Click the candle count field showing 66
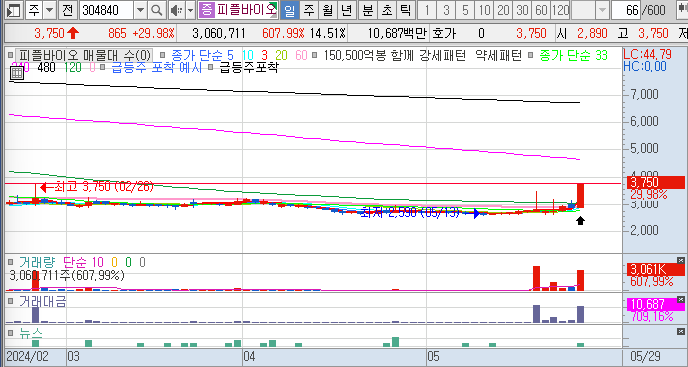Image resolution: width=688 pixels, height=367 pixels. (626, 10)
